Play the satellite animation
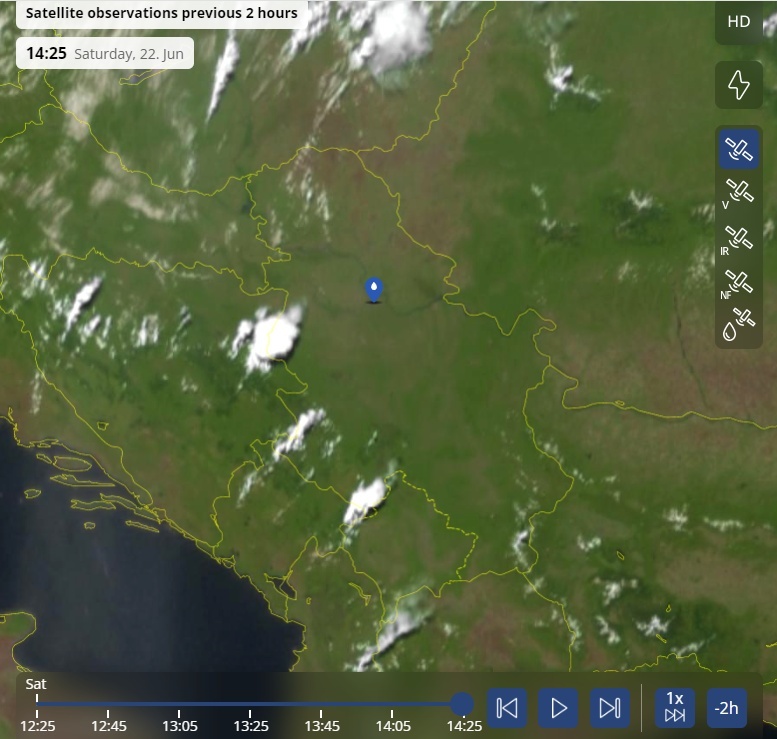 [558, 708]
